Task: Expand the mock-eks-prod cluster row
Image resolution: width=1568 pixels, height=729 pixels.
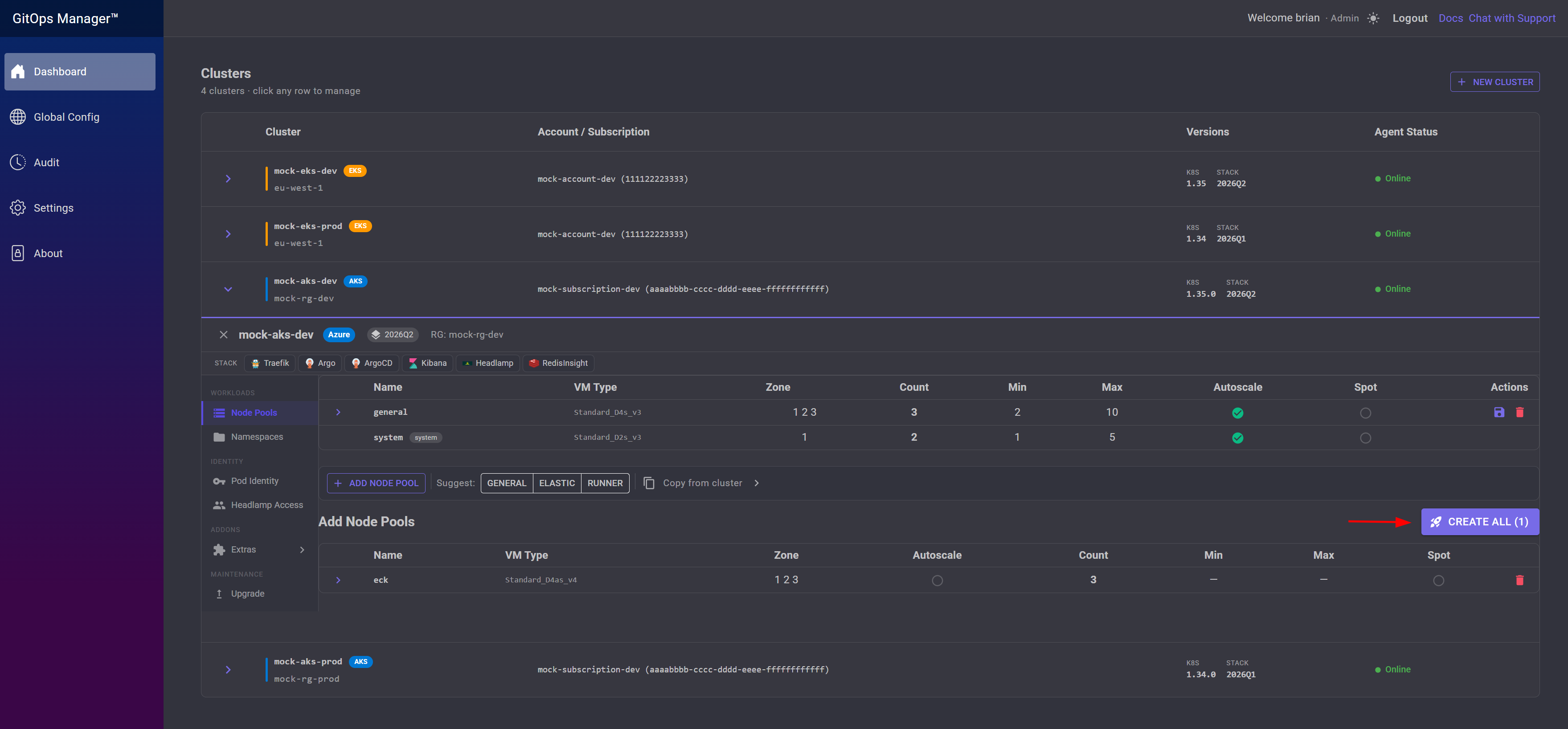Action: pos(228,234)
